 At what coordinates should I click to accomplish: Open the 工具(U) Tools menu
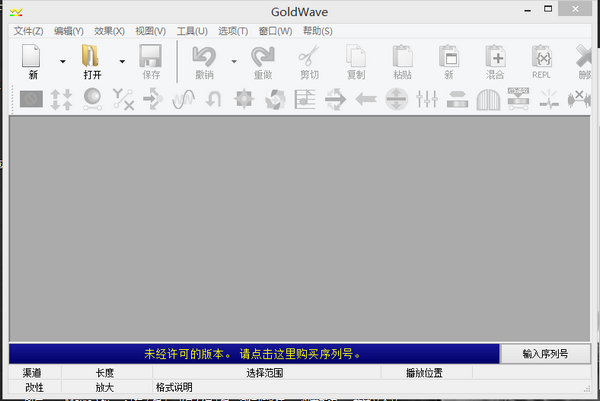pyautogui.click(x=192, y=31)
